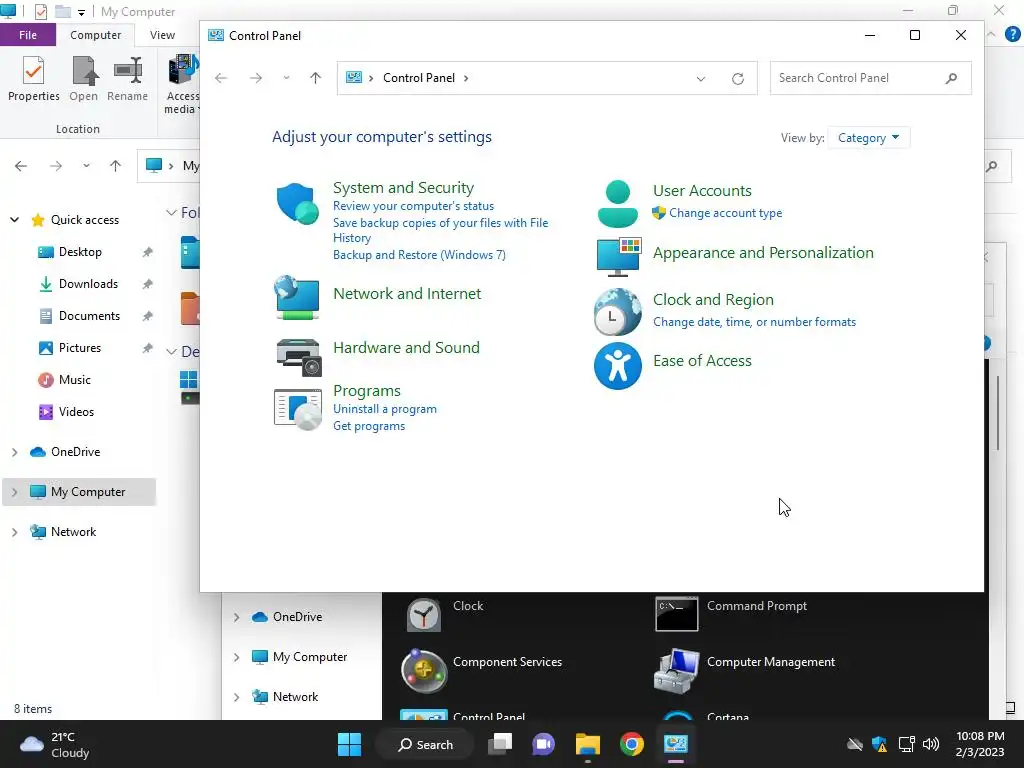
Task: Open the View by Category dropdown
Action: pos(868,138)
